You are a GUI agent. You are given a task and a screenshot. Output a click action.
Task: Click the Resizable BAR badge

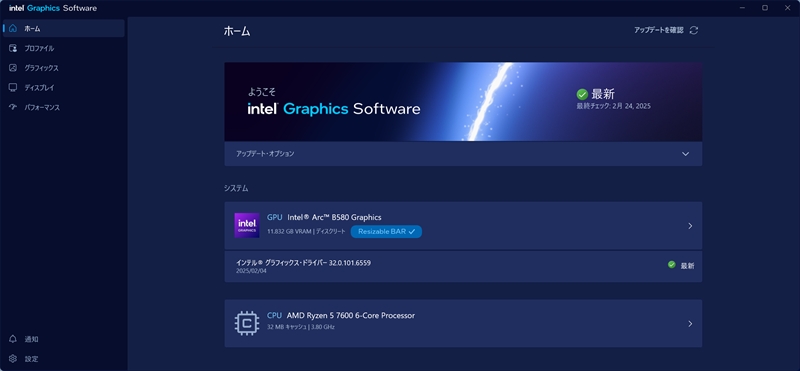pyautogui.click(x=386, y=232)
